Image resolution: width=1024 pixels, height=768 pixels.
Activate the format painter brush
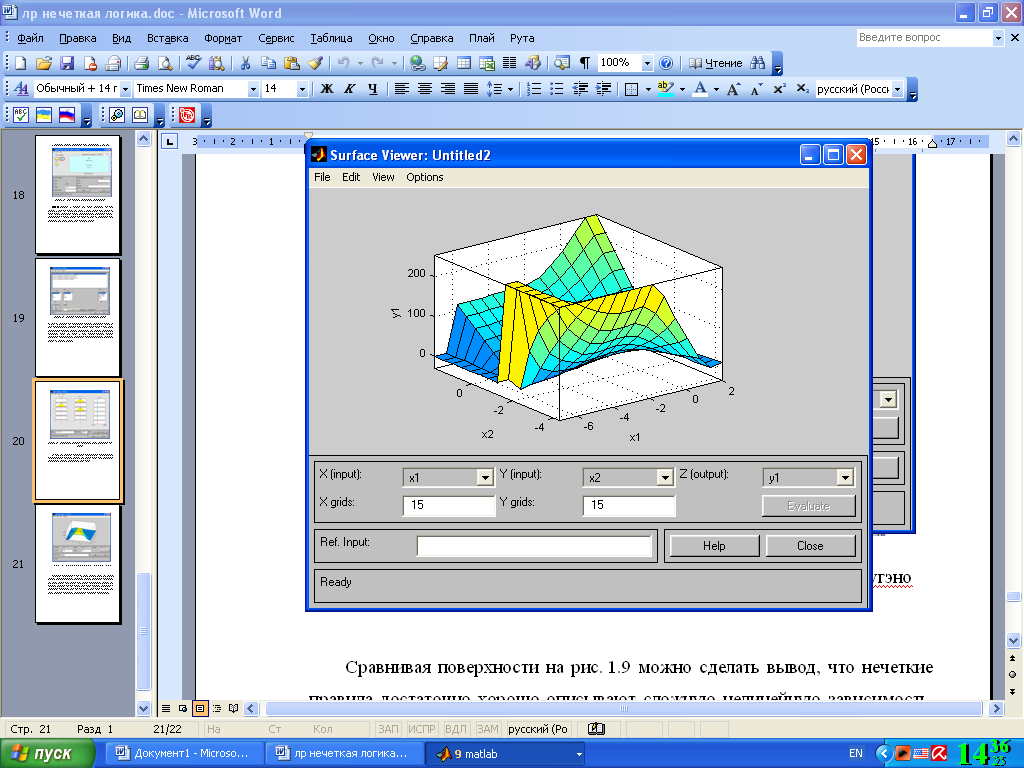[x=315, y=63]
